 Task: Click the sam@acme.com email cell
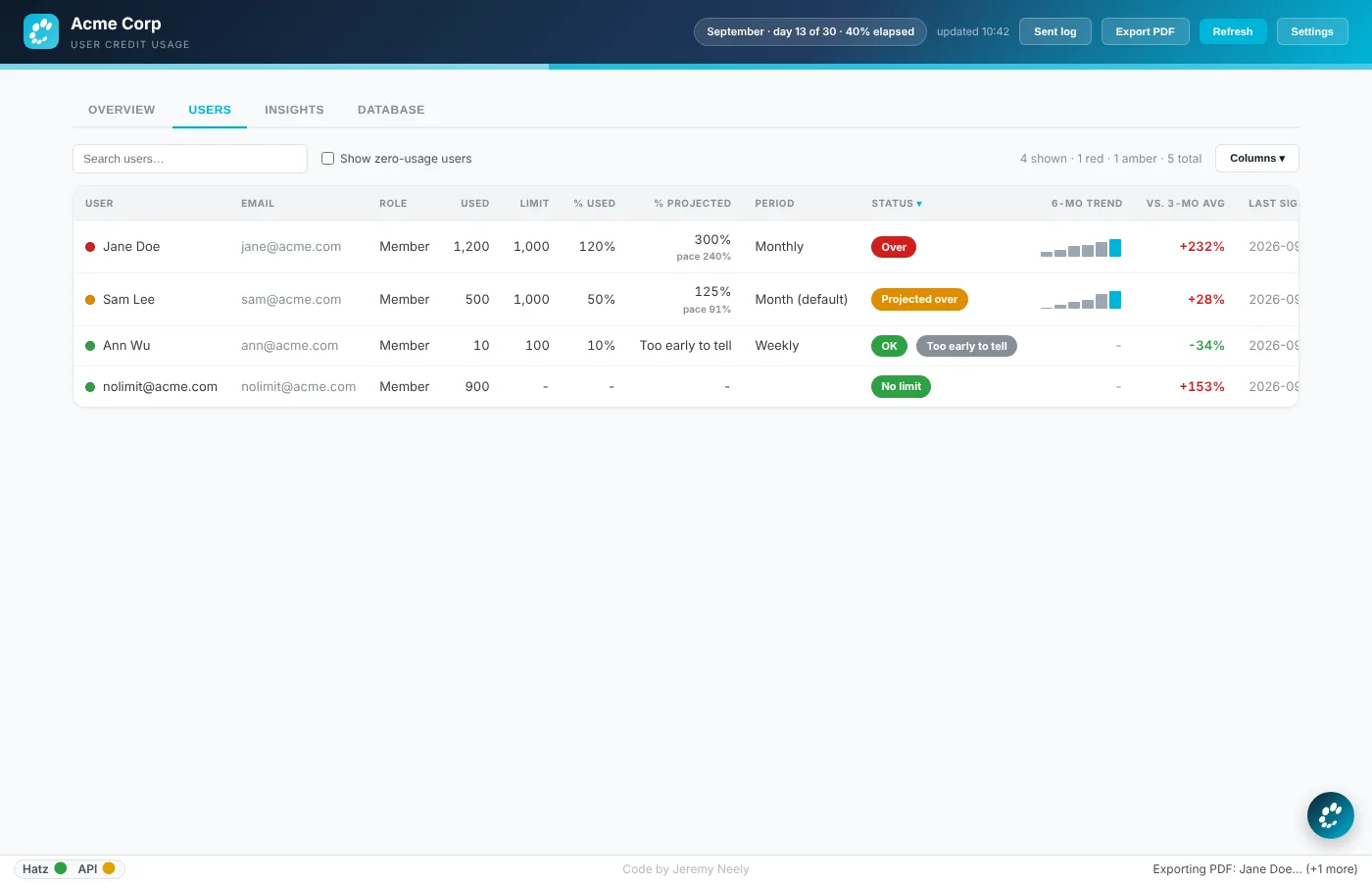(x=291, y=300)
